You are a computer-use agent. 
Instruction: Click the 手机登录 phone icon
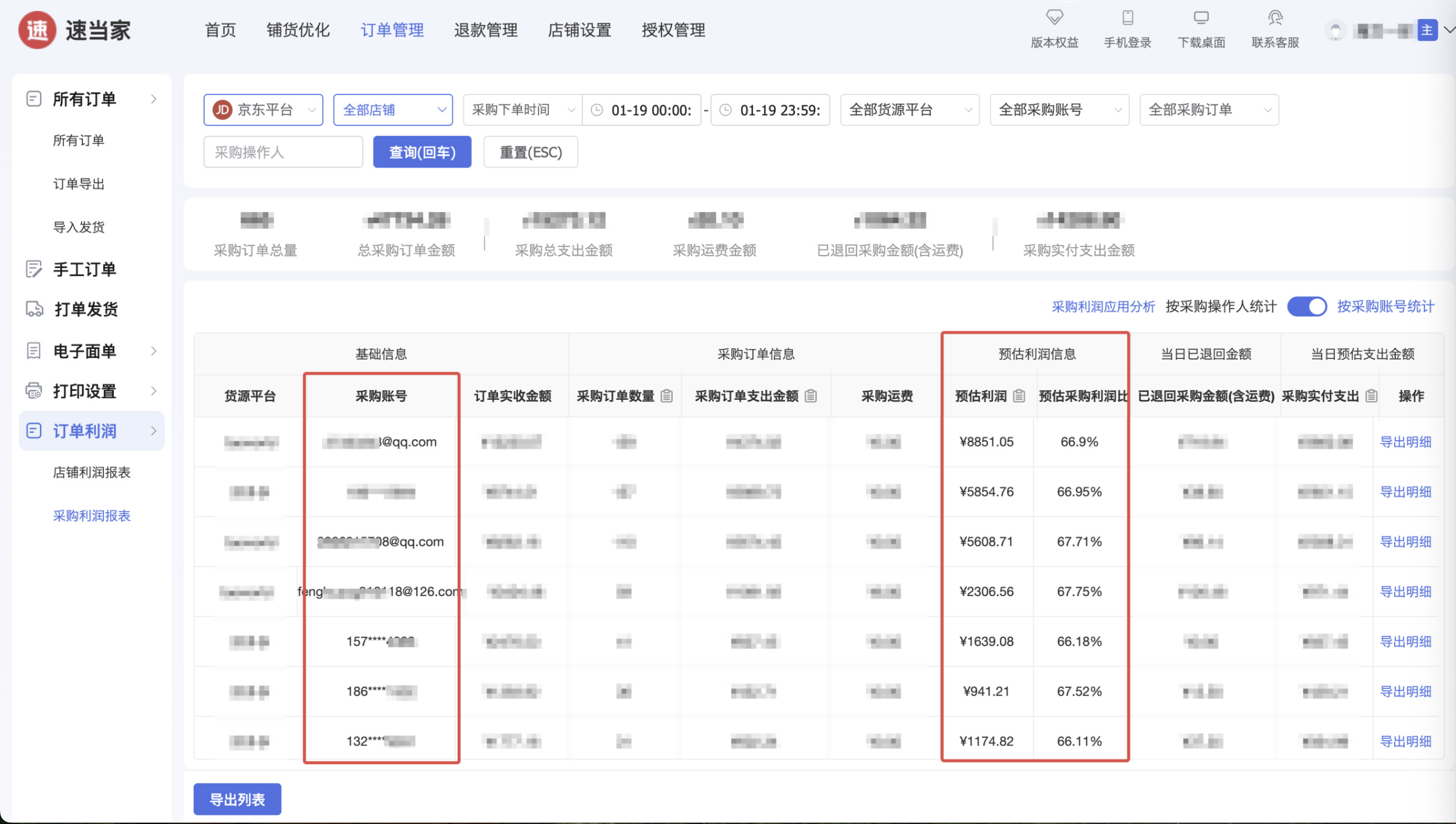(x=1127, y=18)
